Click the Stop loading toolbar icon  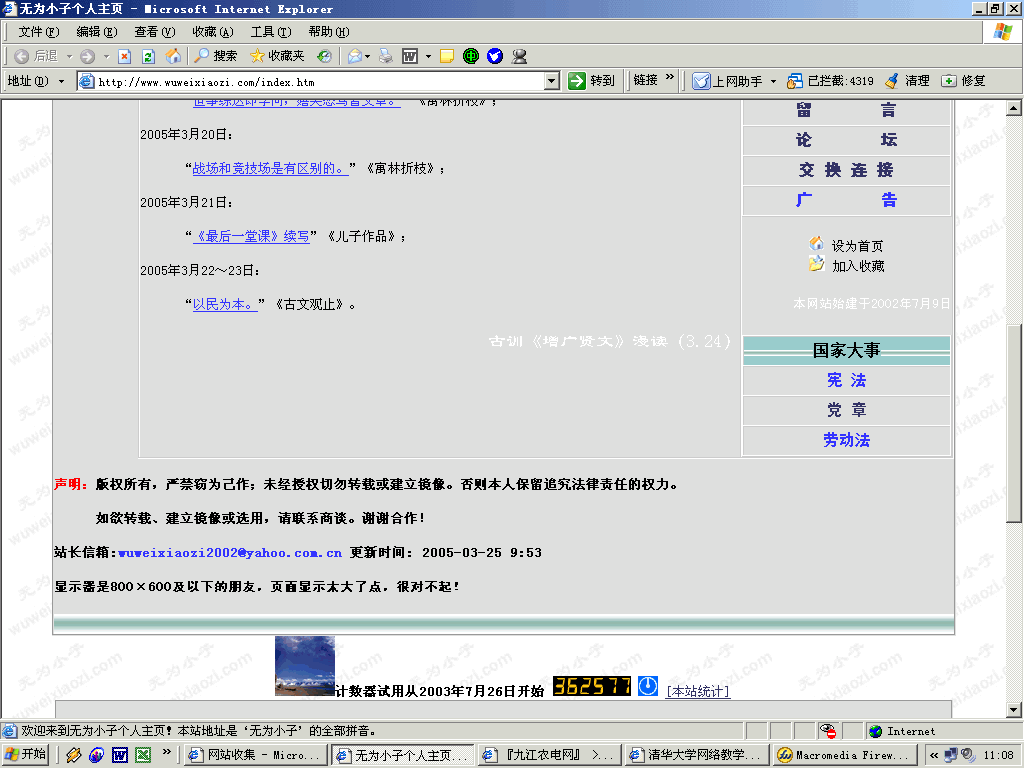(125, 56)
